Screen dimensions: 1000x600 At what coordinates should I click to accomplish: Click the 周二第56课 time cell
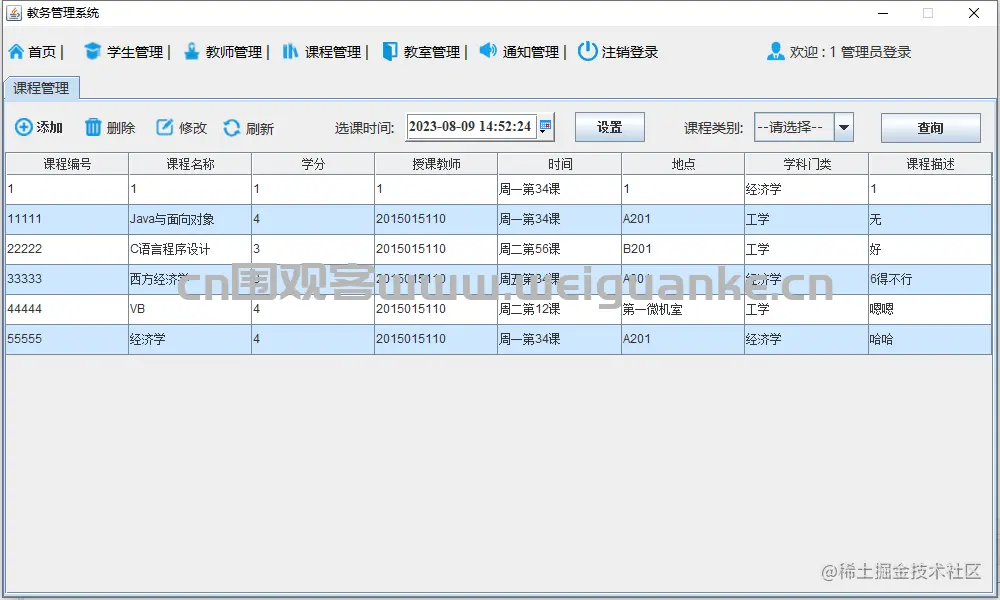[560, 249]
